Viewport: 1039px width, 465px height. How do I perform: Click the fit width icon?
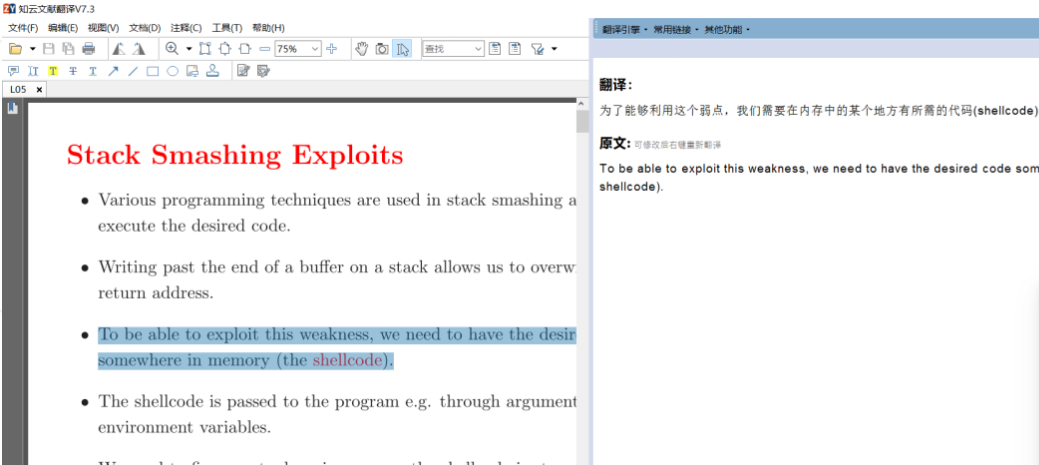click(x=245, y=48)
